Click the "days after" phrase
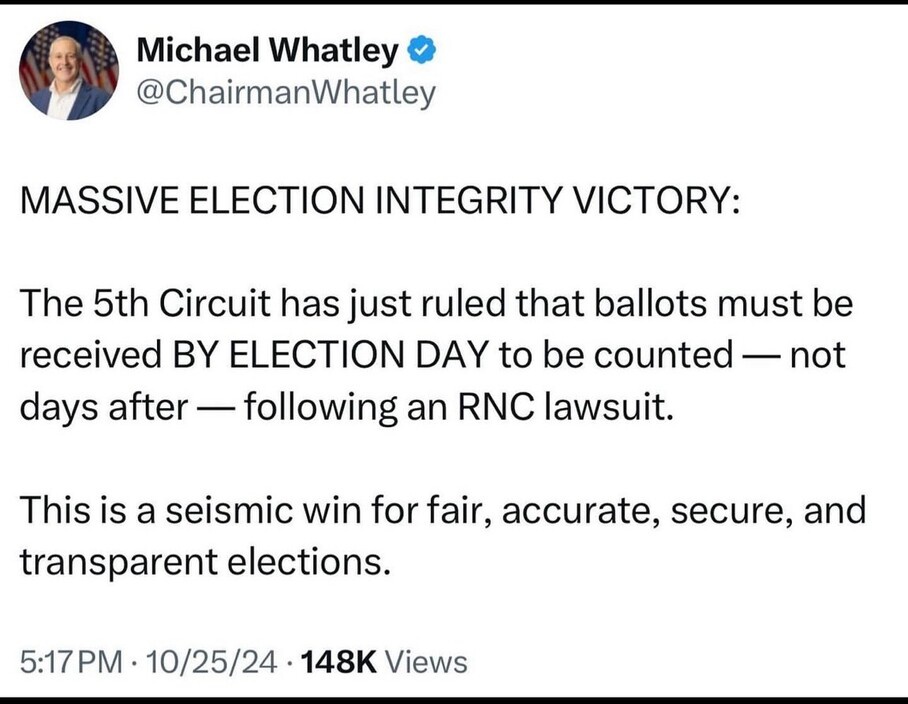 pos(94,408)
